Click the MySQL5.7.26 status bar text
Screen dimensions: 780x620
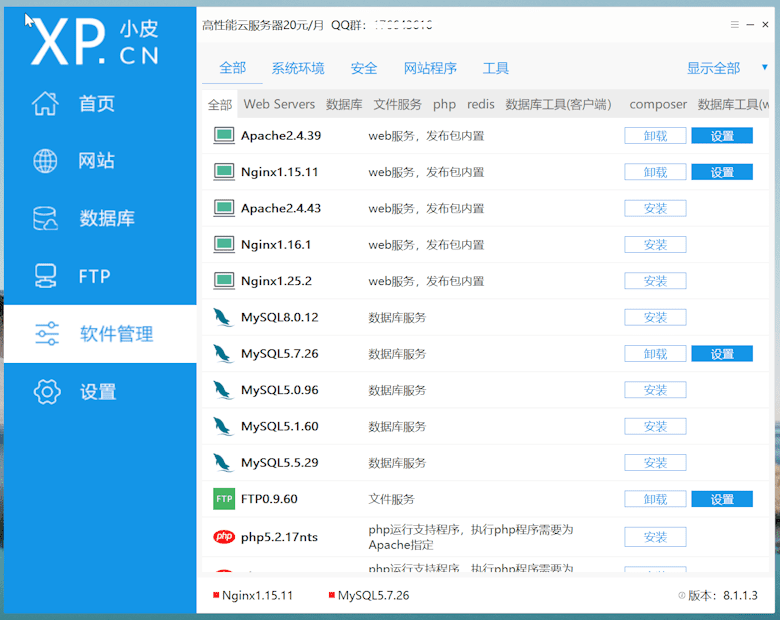pos(374,595)
